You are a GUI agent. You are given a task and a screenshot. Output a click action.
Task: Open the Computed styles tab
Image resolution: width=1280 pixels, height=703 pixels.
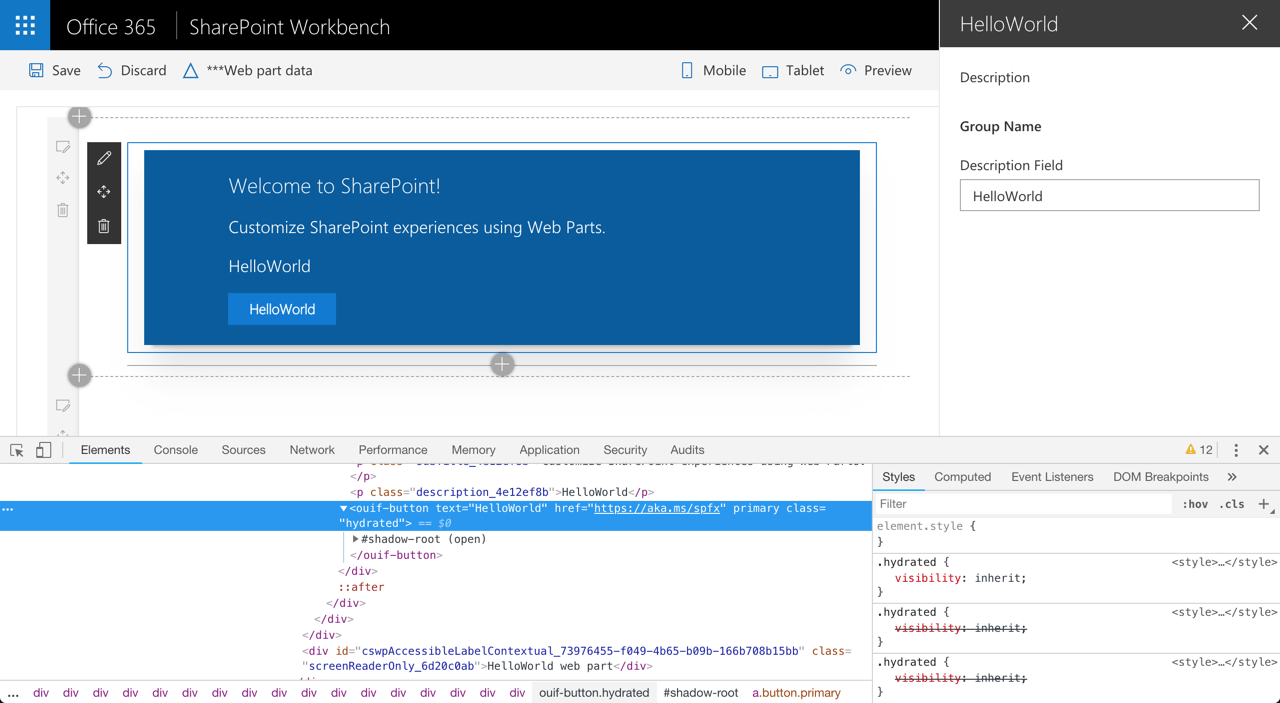pos(962,477)
